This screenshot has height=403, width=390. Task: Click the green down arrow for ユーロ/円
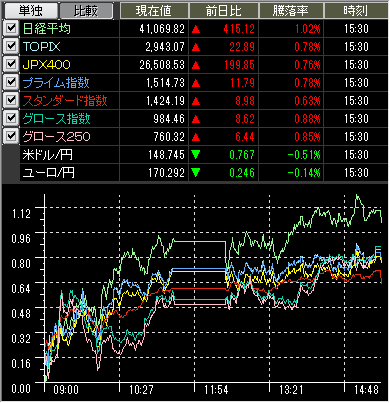(196, 173)
